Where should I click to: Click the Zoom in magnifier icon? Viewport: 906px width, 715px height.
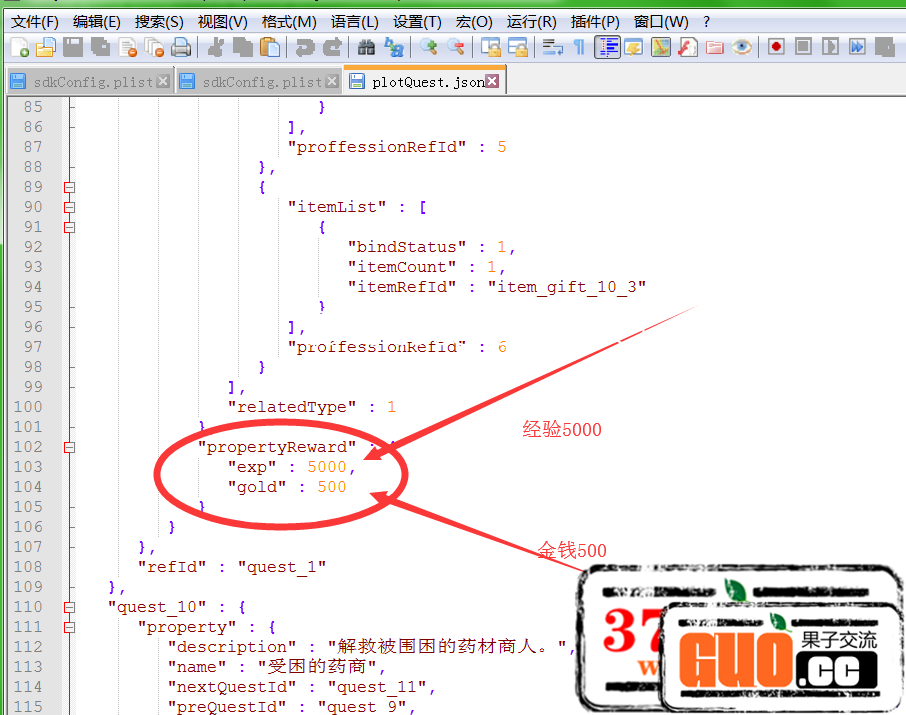tap(429, 46)
